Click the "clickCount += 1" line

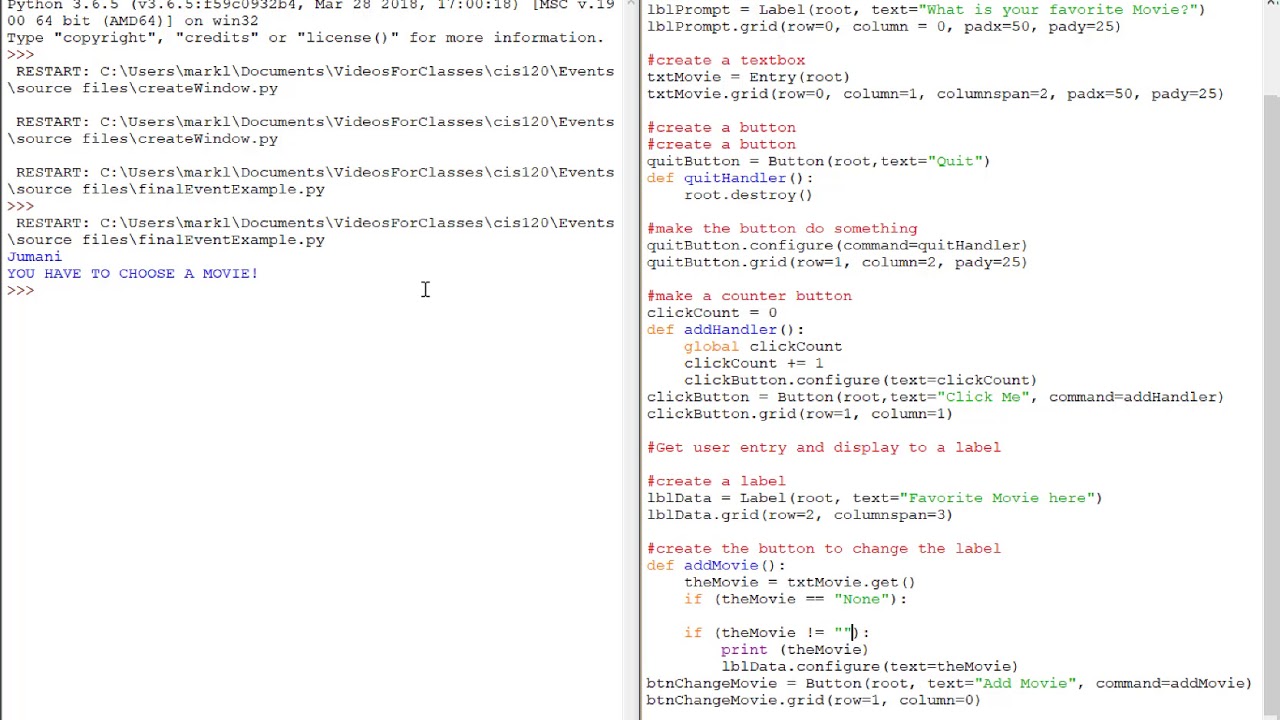pyautogui.click(x=753, y=363)
